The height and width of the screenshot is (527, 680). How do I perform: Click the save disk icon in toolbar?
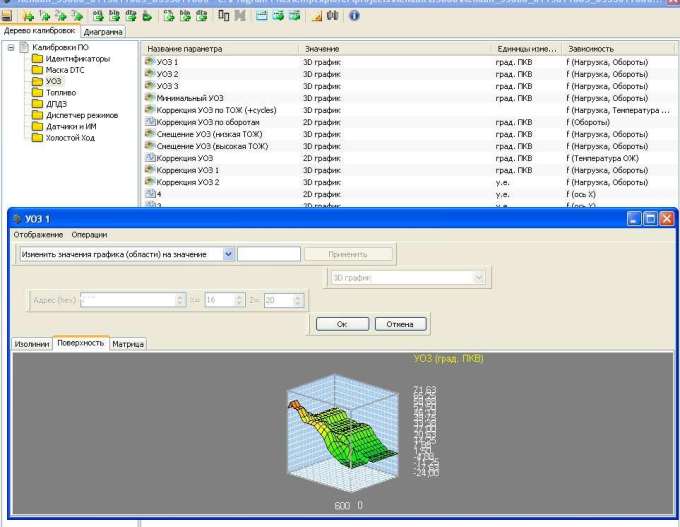[6, 16]
